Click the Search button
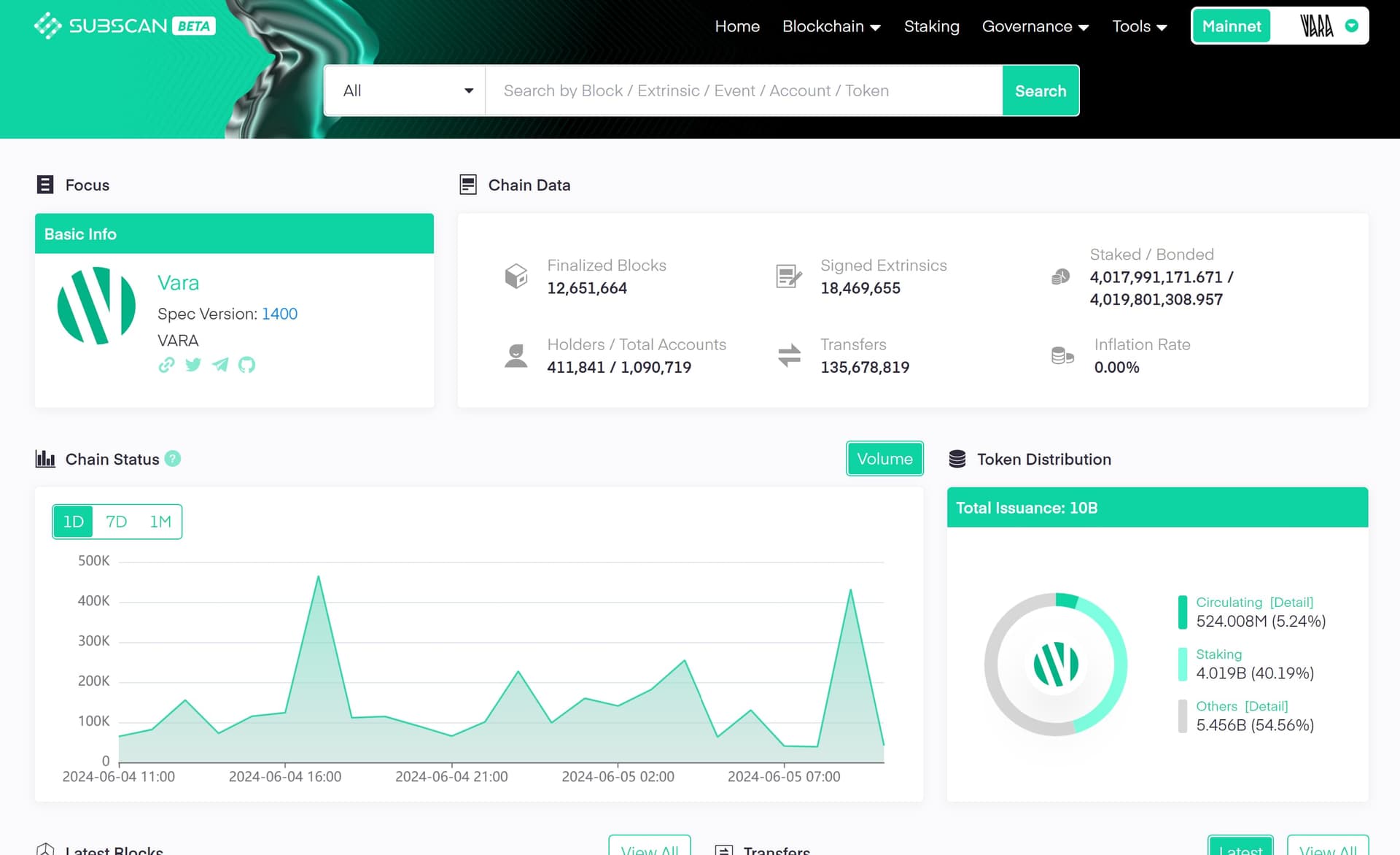The width and height of the screenshot is (1400, 855). coord(1041,90)
